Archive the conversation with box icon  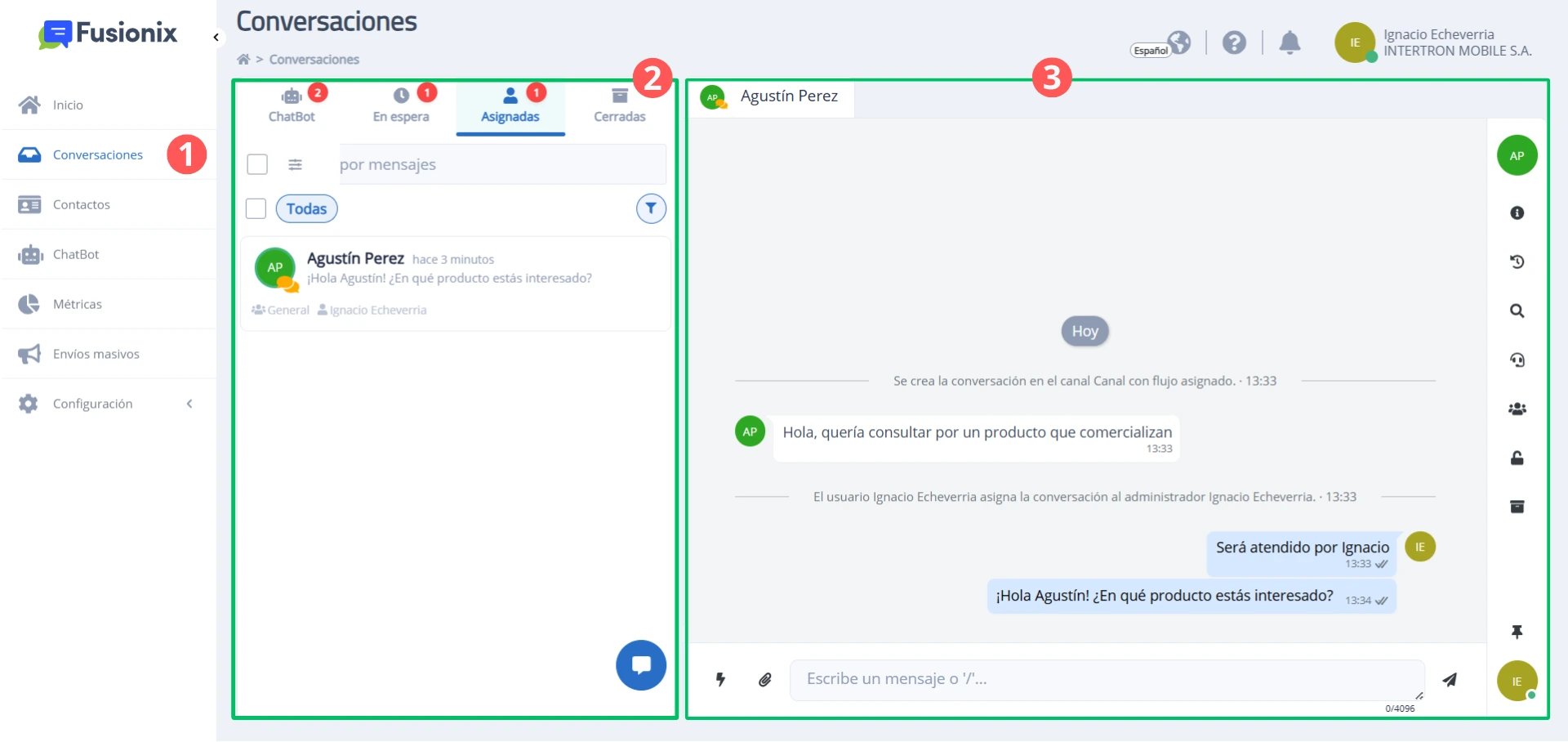tap(1517, 507)
